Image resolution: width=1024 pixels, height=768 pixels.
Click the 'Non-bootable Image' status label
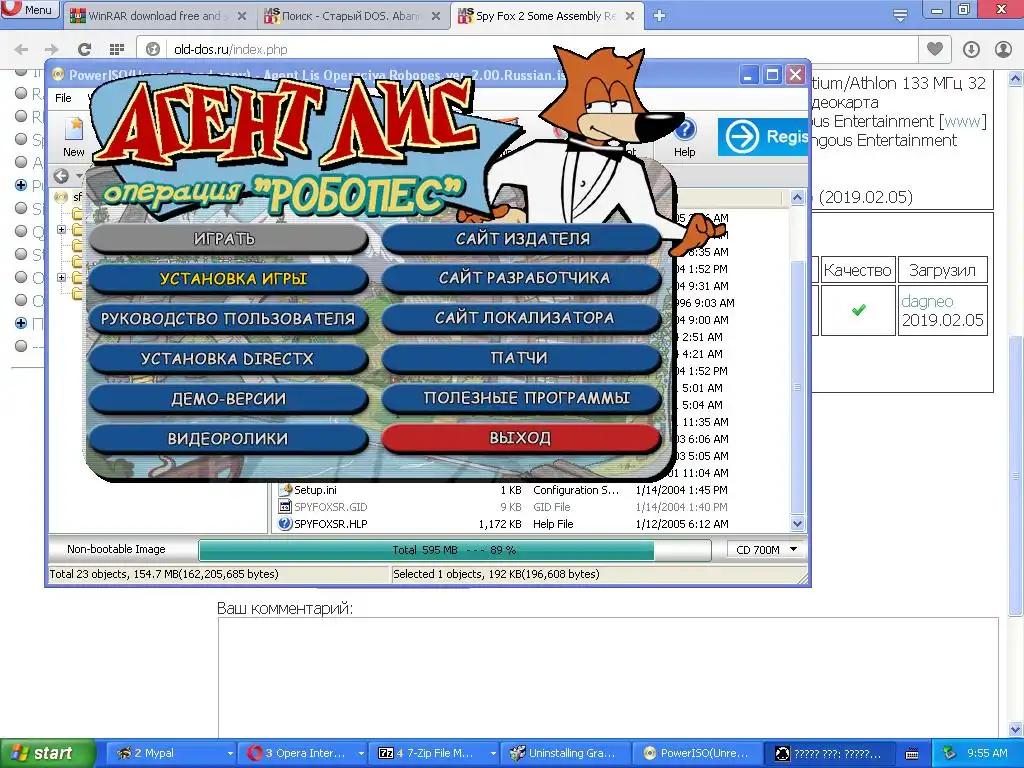[116, 549]
